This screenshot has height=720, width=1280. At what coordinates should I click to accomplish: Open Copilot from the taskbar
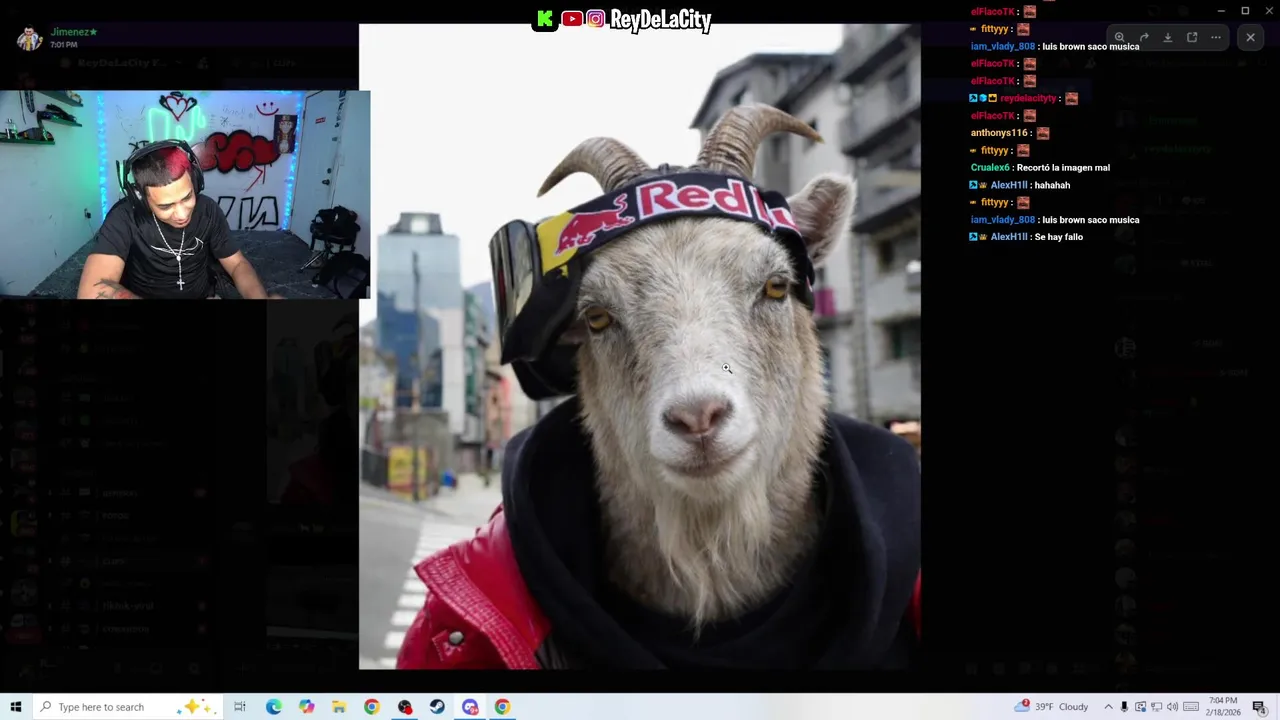pos(306,707)
